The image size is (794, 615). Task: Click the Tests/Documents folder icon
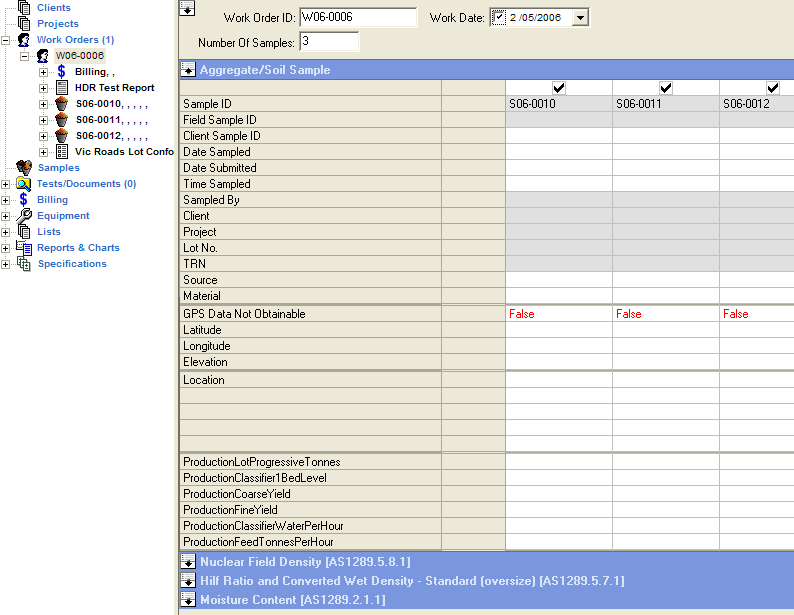(x=24, y=184)
